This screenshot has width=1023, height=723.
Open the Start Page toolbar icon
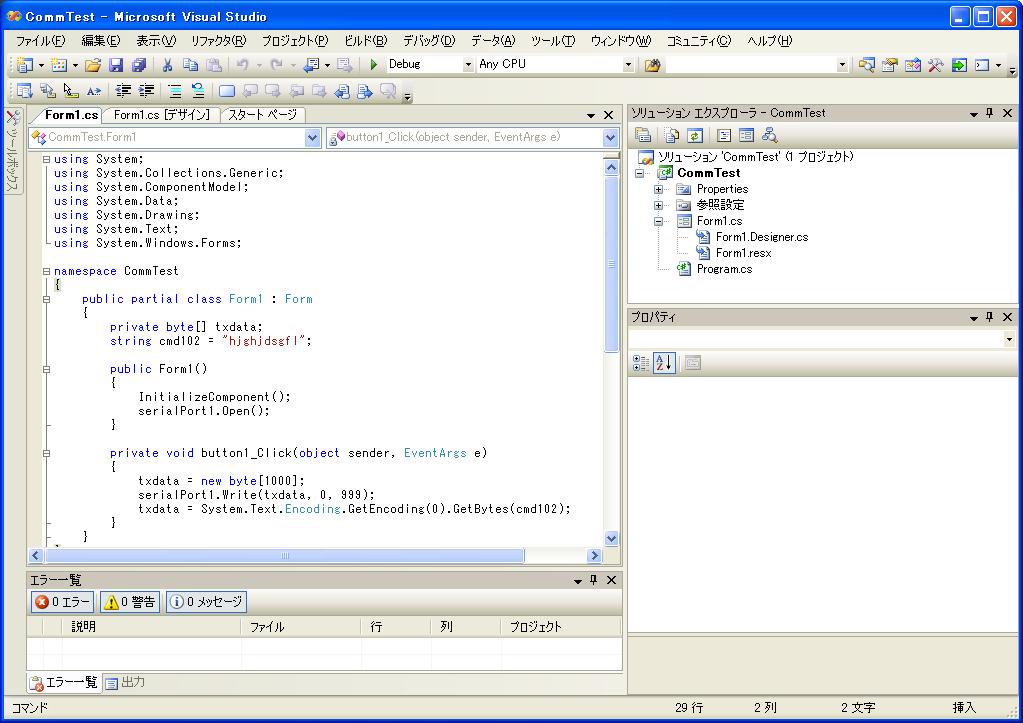click(x=959, y=65)
